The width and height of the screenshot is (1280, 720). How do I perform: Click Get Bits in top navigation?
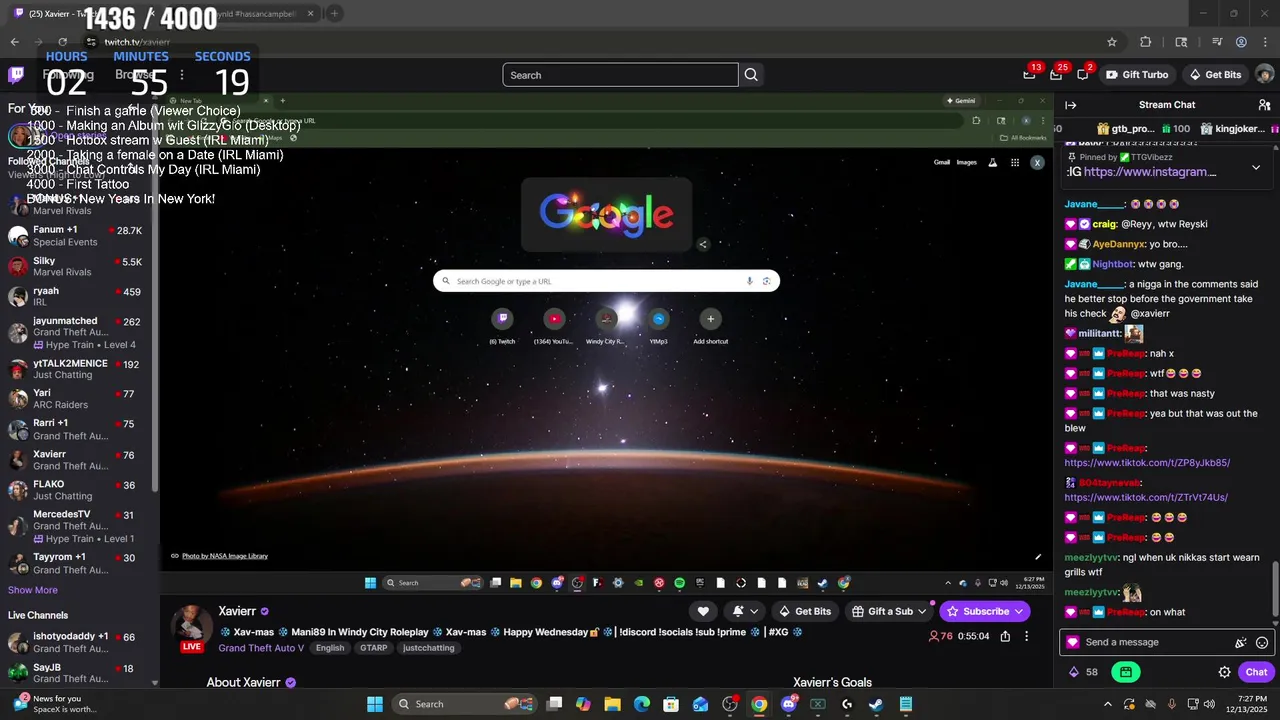pyautogui.click(x=1215, y=75)
